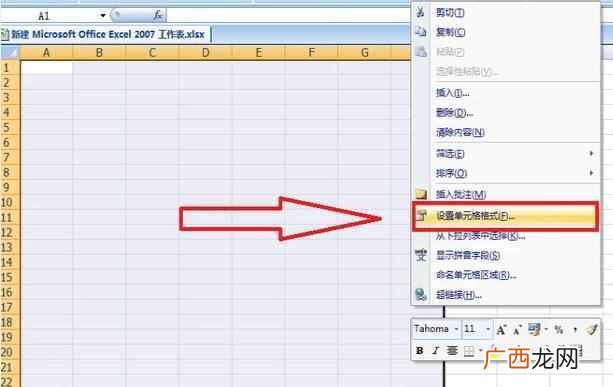Select column B header

[99, 52]
